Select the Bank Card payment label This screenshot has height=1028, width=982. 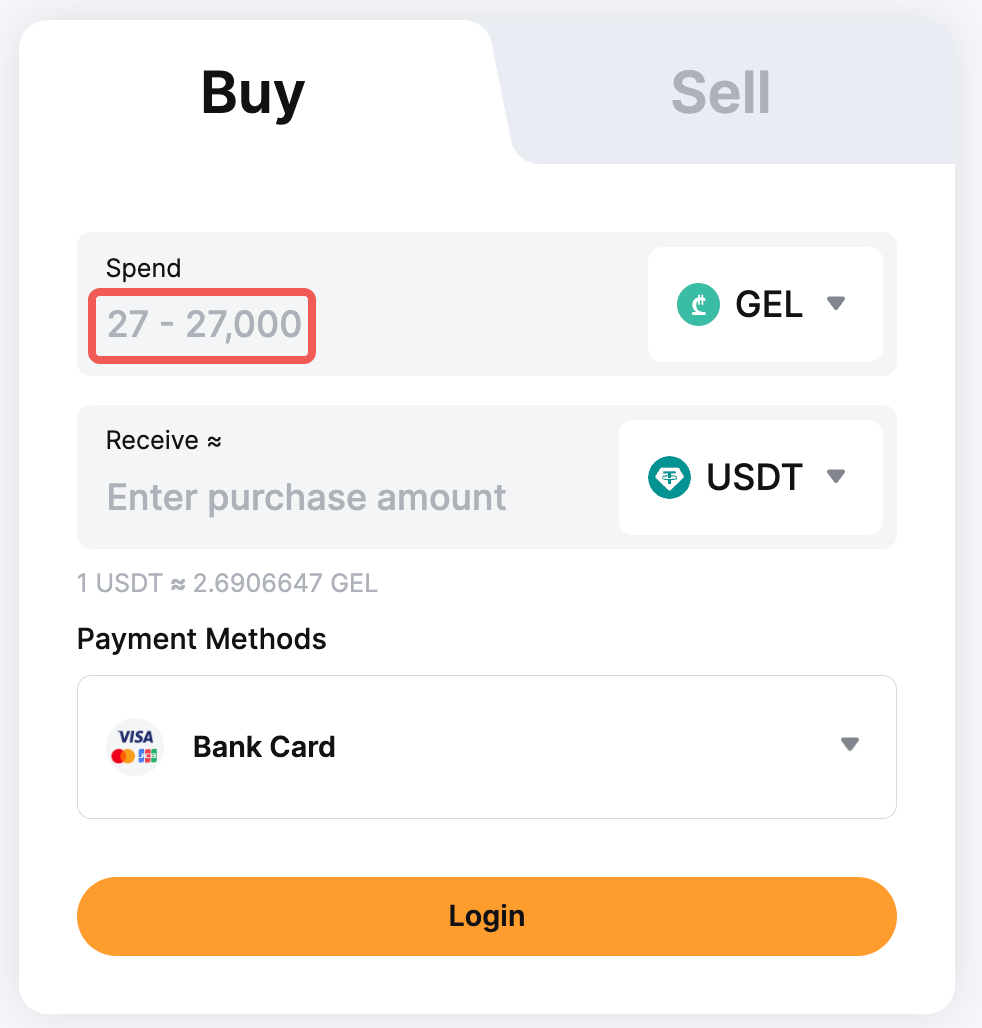[264, 747]
